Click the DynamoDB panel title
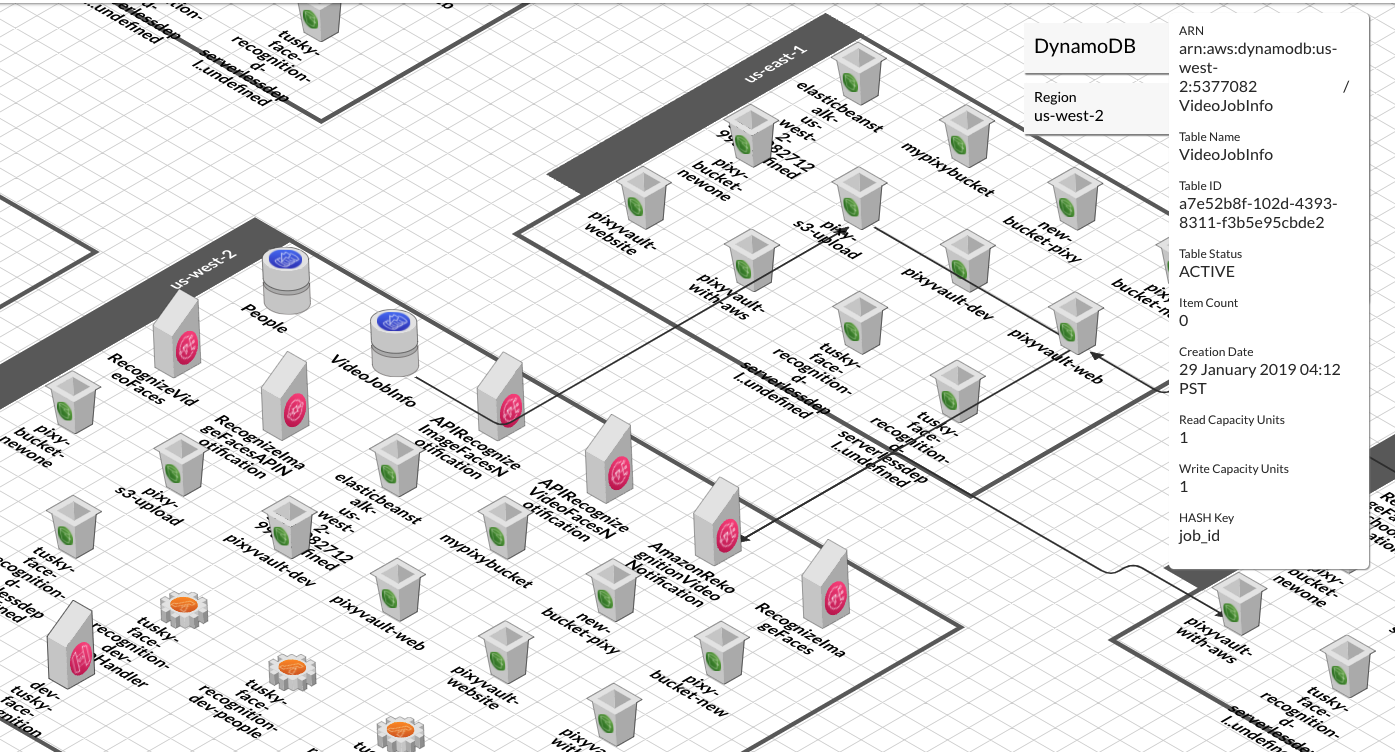Viewport: 1395px width, 752px height. pos(1085,46)
